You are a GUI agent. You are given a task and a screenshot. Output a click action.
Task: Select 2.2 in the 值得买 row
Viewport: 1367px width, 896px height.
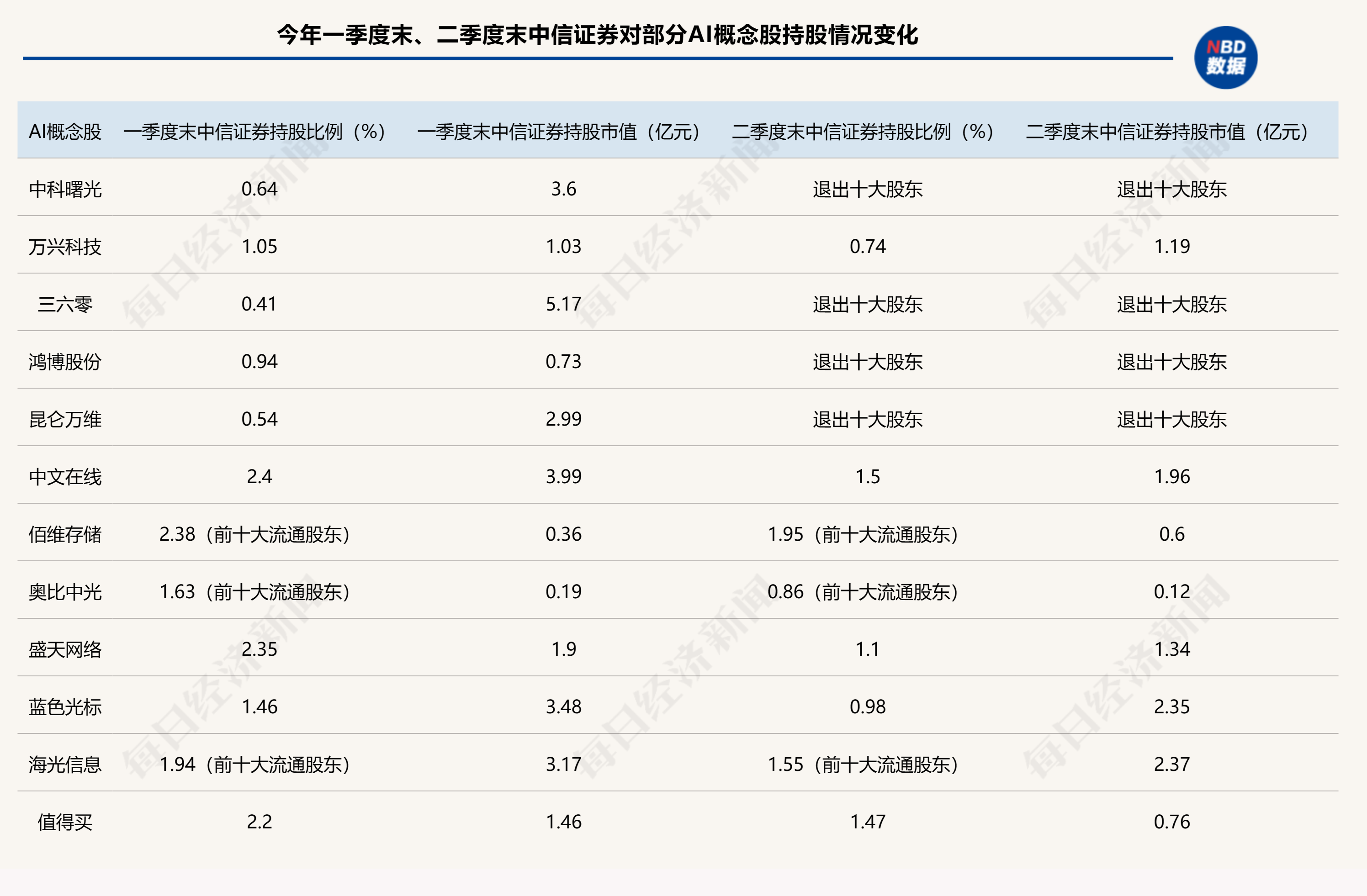tap(259, 822)
